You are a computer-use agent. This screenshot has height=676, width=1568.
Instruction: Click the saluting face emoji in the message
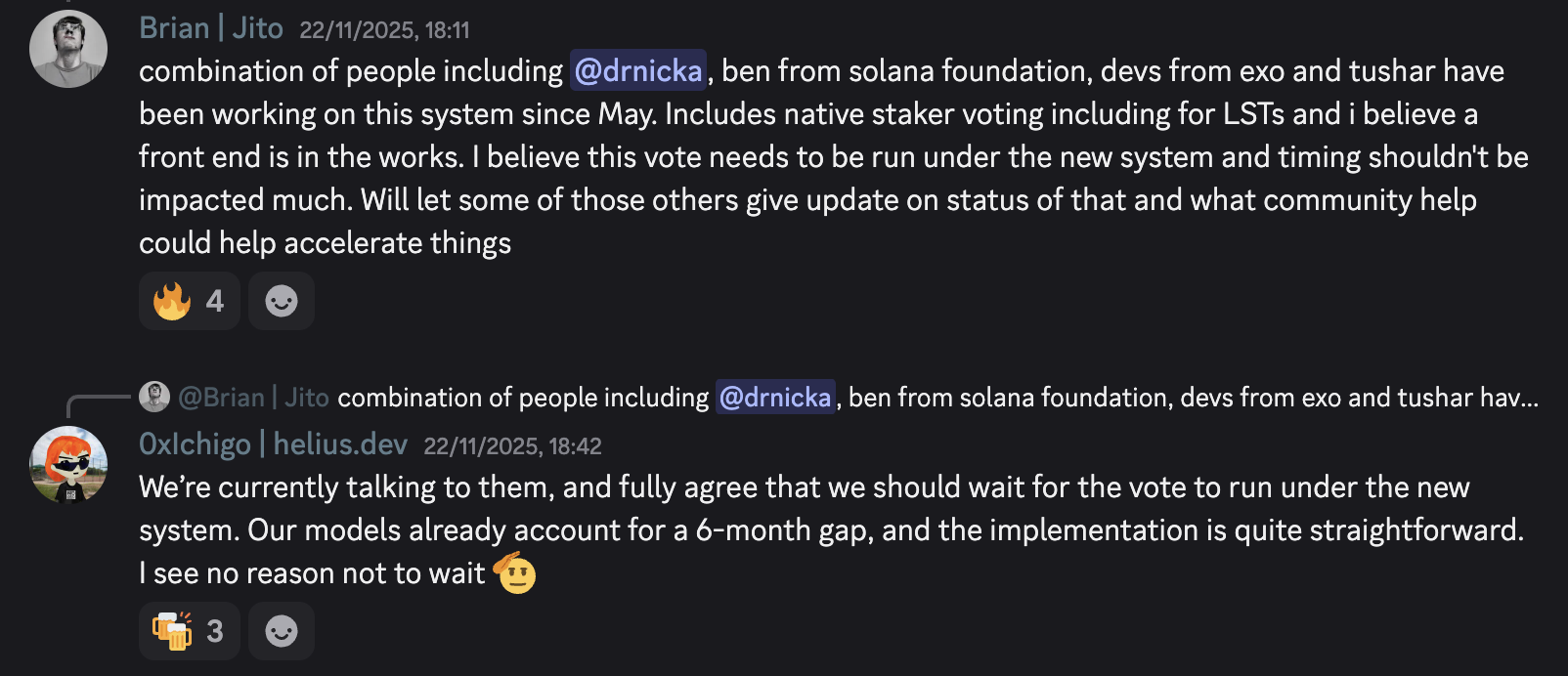tap(516, 573)
